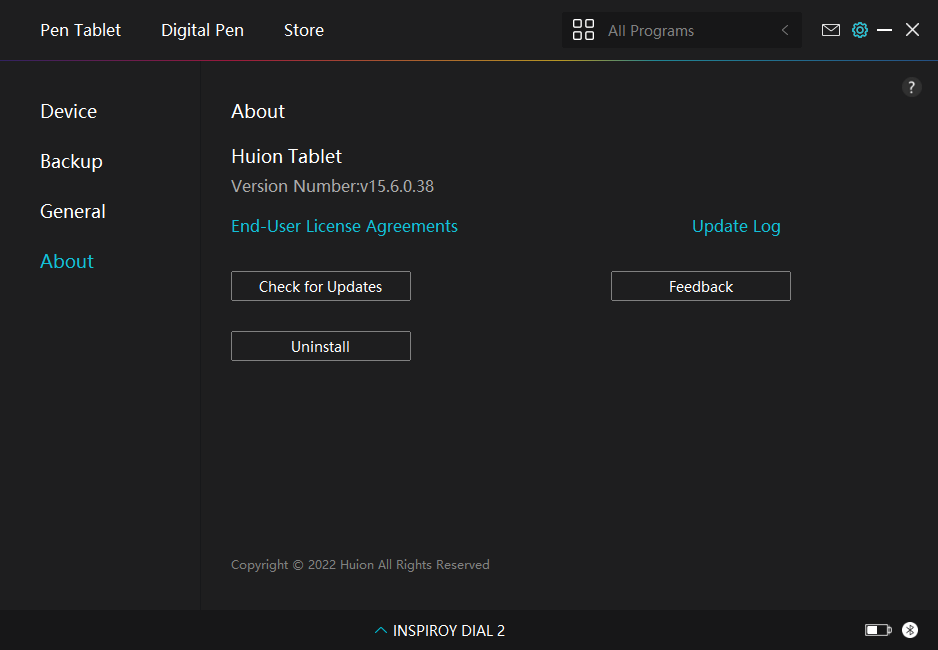
Task: Click the four-squares programs grid icon
Action: [x=583, y=30]
